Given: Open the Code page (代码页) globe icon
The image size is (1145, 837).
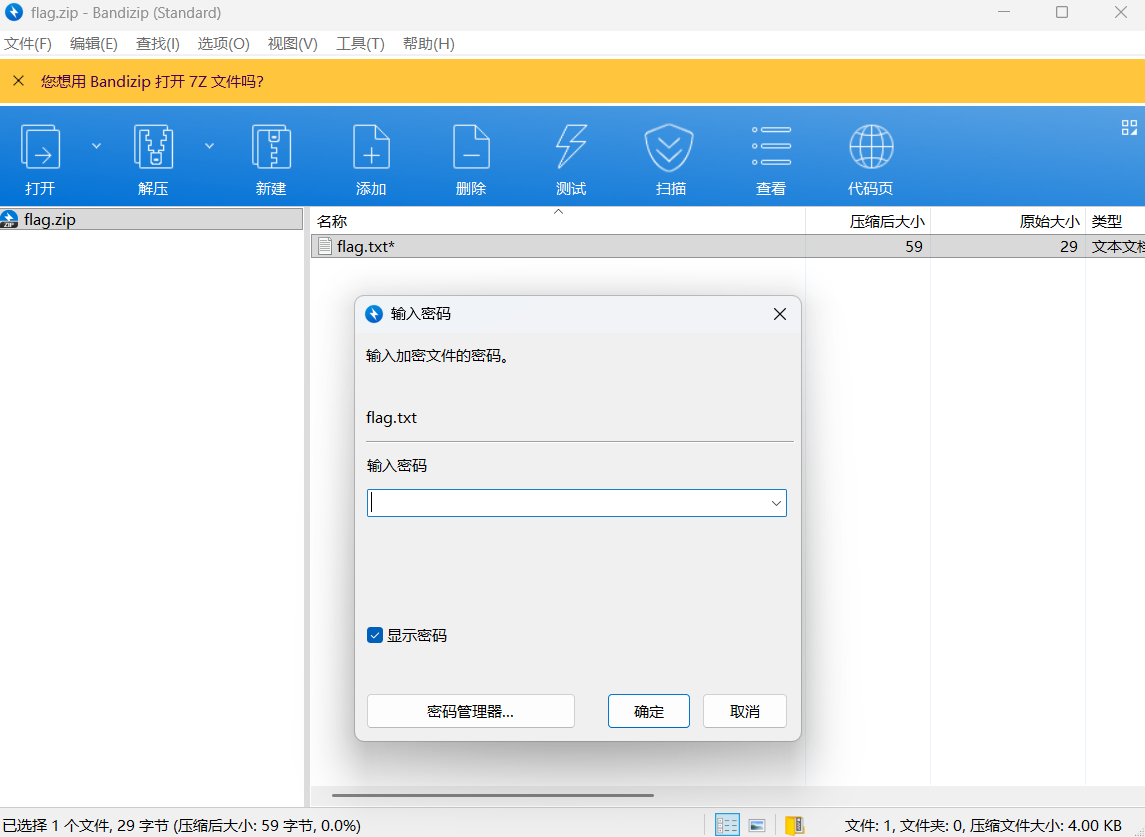Looking at the screenshot, I should coord(870,148).
